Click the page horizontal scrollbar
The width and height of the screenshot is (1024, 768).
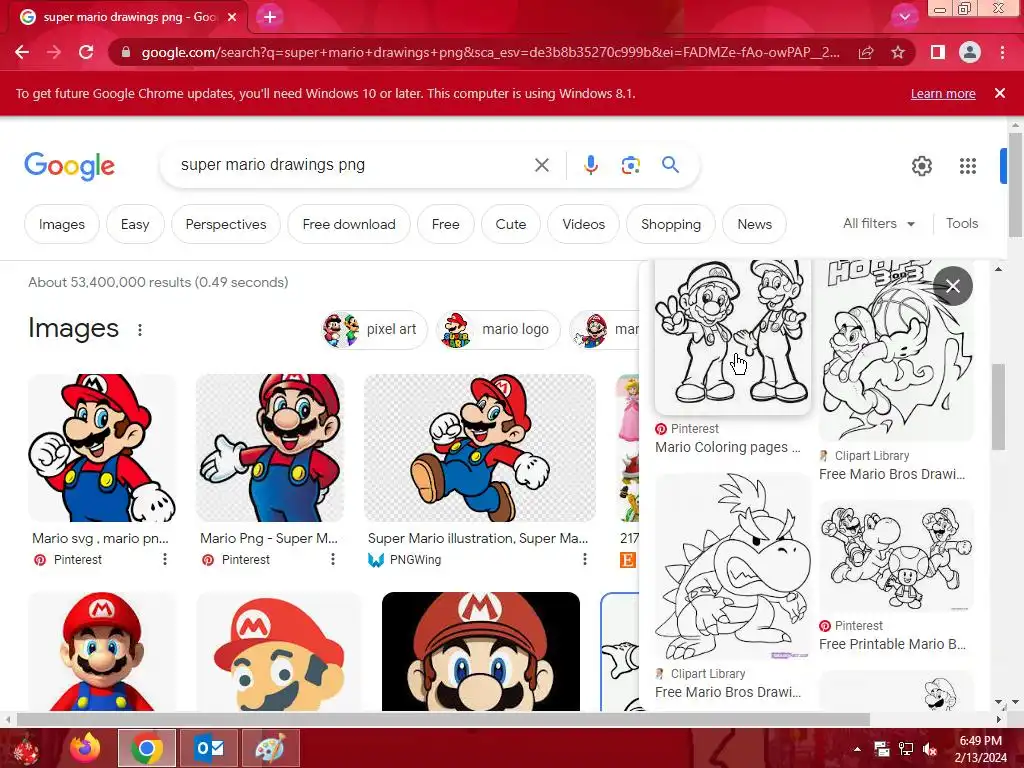pos(443,719)
